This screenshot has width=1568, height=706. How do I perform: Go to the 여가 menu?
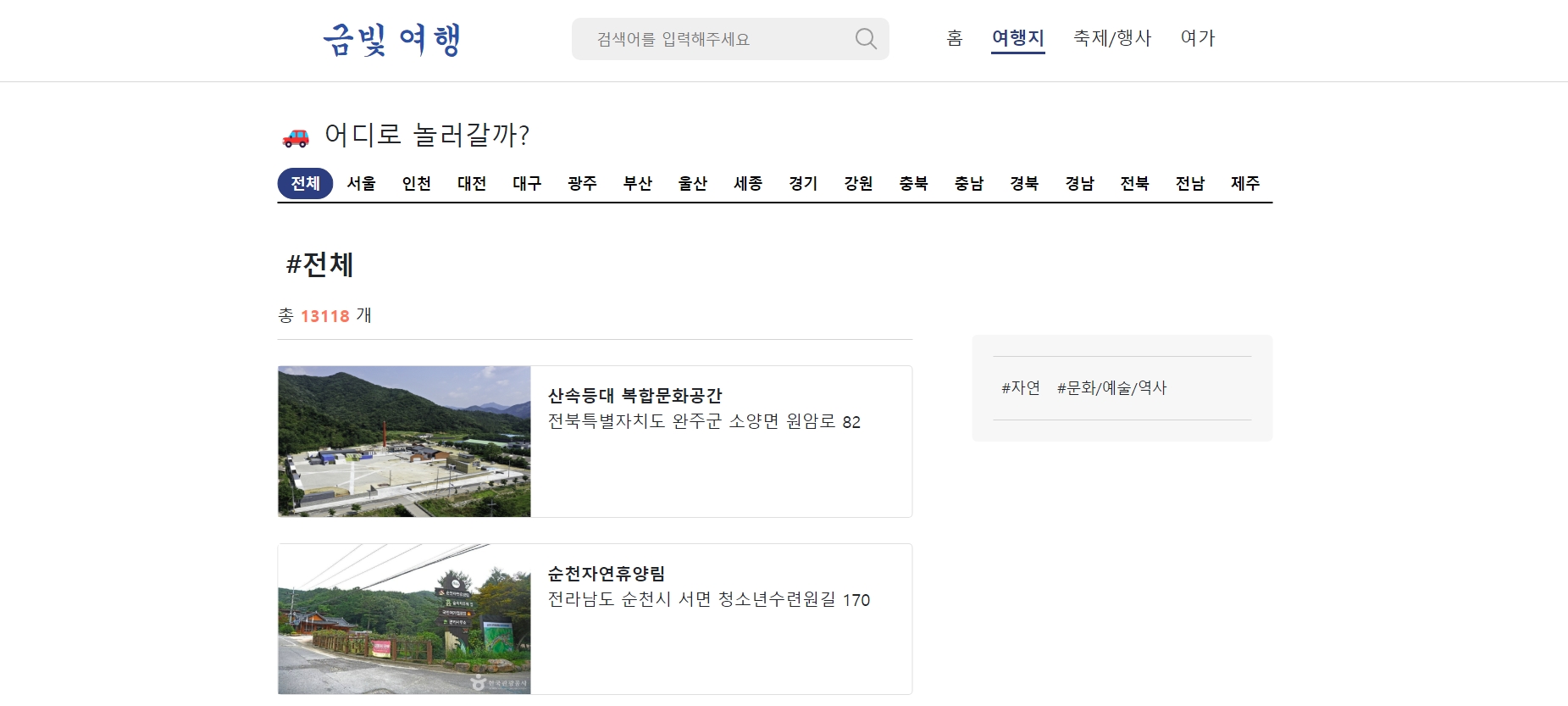[1198, 38]
